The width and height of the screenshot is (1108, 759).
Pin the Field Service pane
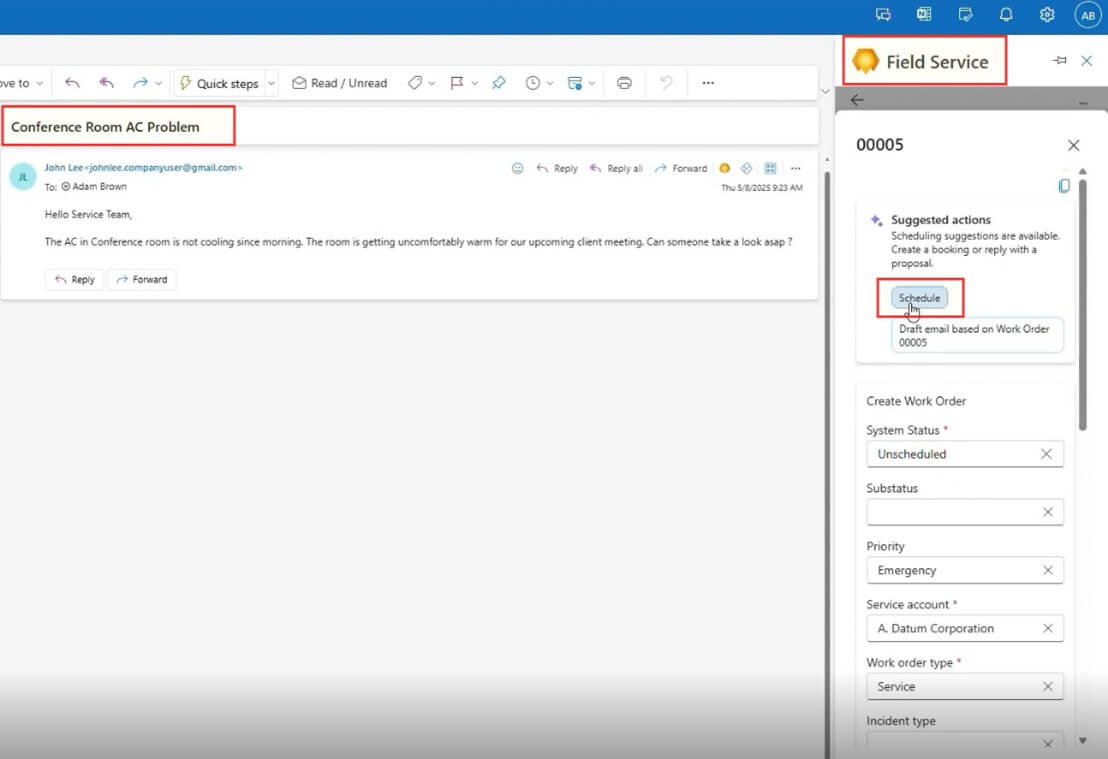click(x=1059, y=61)
